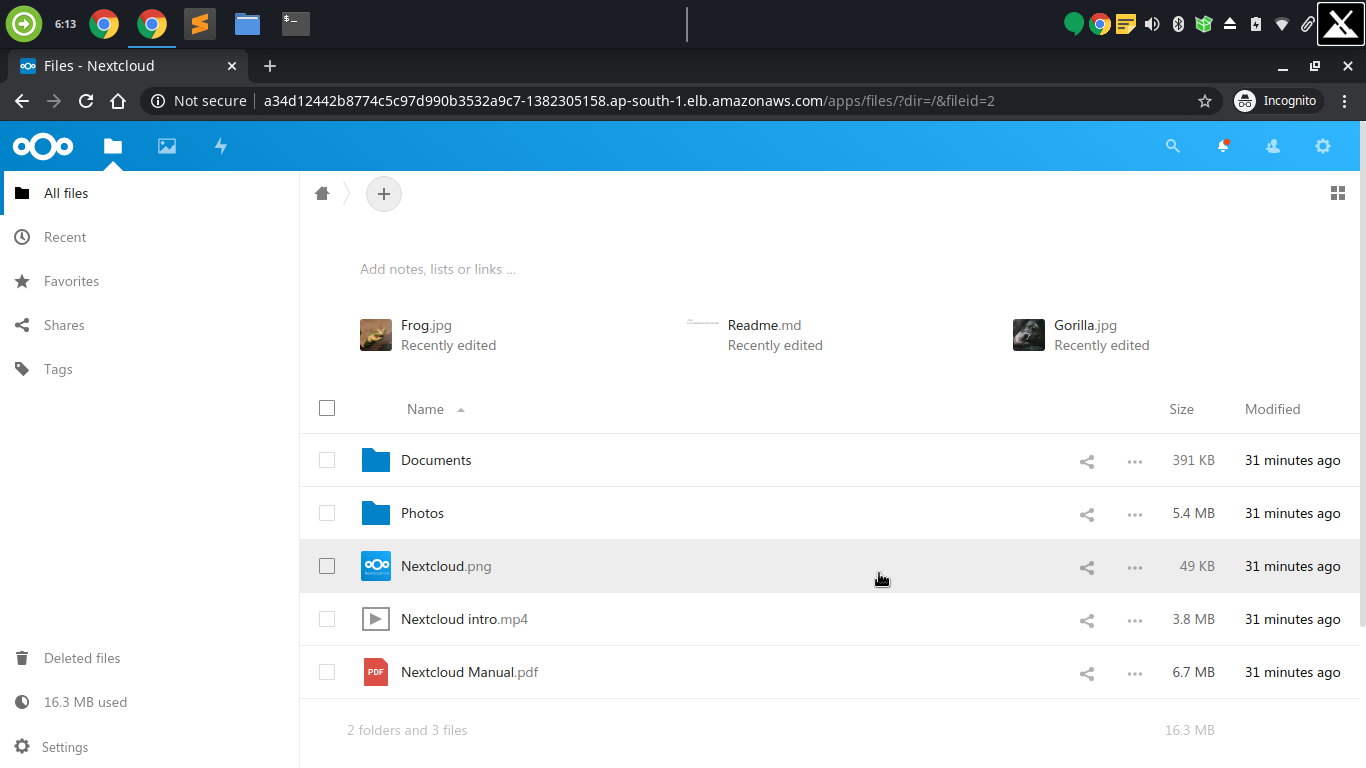This screenshot has width=1366, height=768.
Task: Open more actions for Nextcloud.png
Action: (1135, 567)
